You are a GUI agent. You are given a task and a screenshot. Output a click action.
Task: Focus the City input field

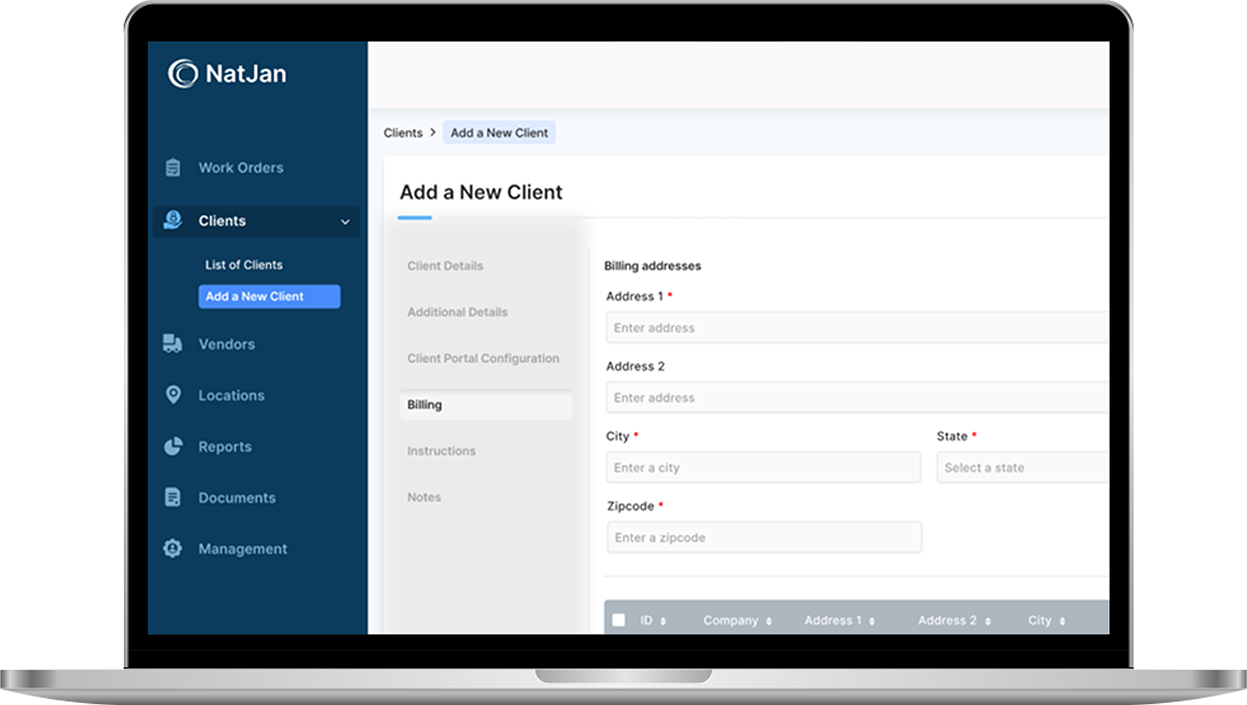coord(763,467)
